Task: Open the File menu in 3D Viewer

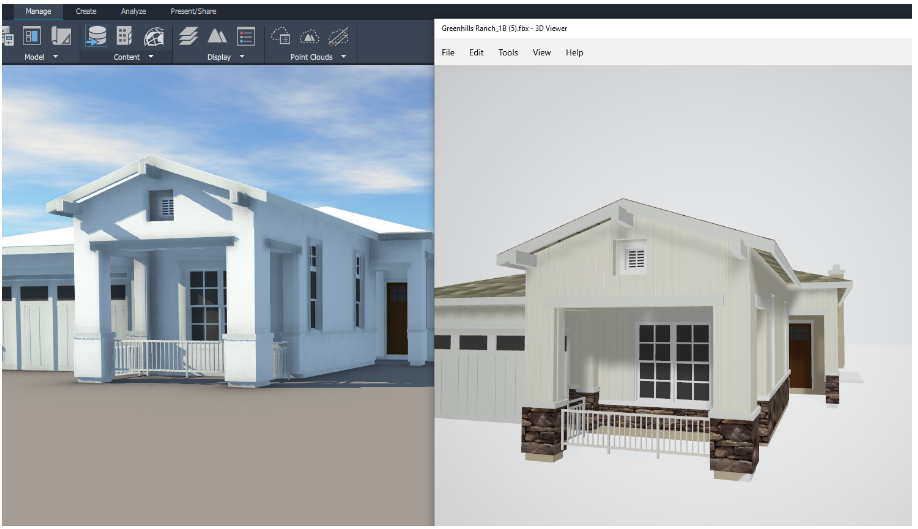Action: 448,53
